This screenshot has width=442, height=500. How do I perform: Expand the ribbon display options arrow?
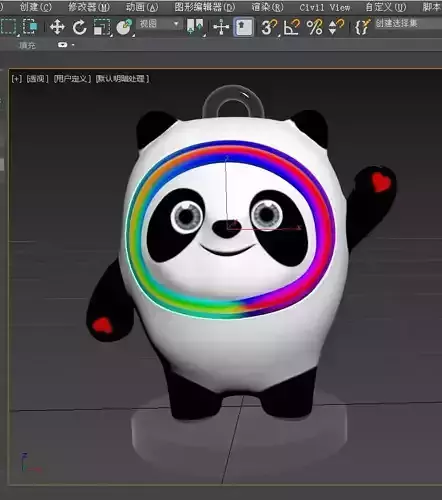[73, 45]
